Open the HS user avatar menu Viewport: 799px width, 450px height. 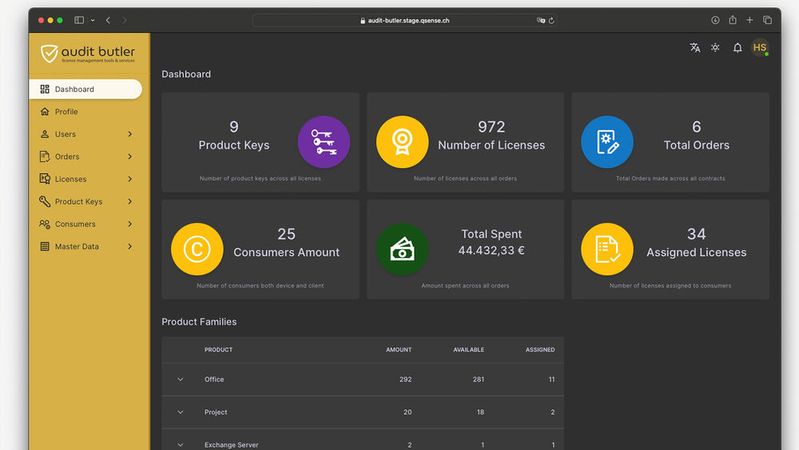pos(760,47)
